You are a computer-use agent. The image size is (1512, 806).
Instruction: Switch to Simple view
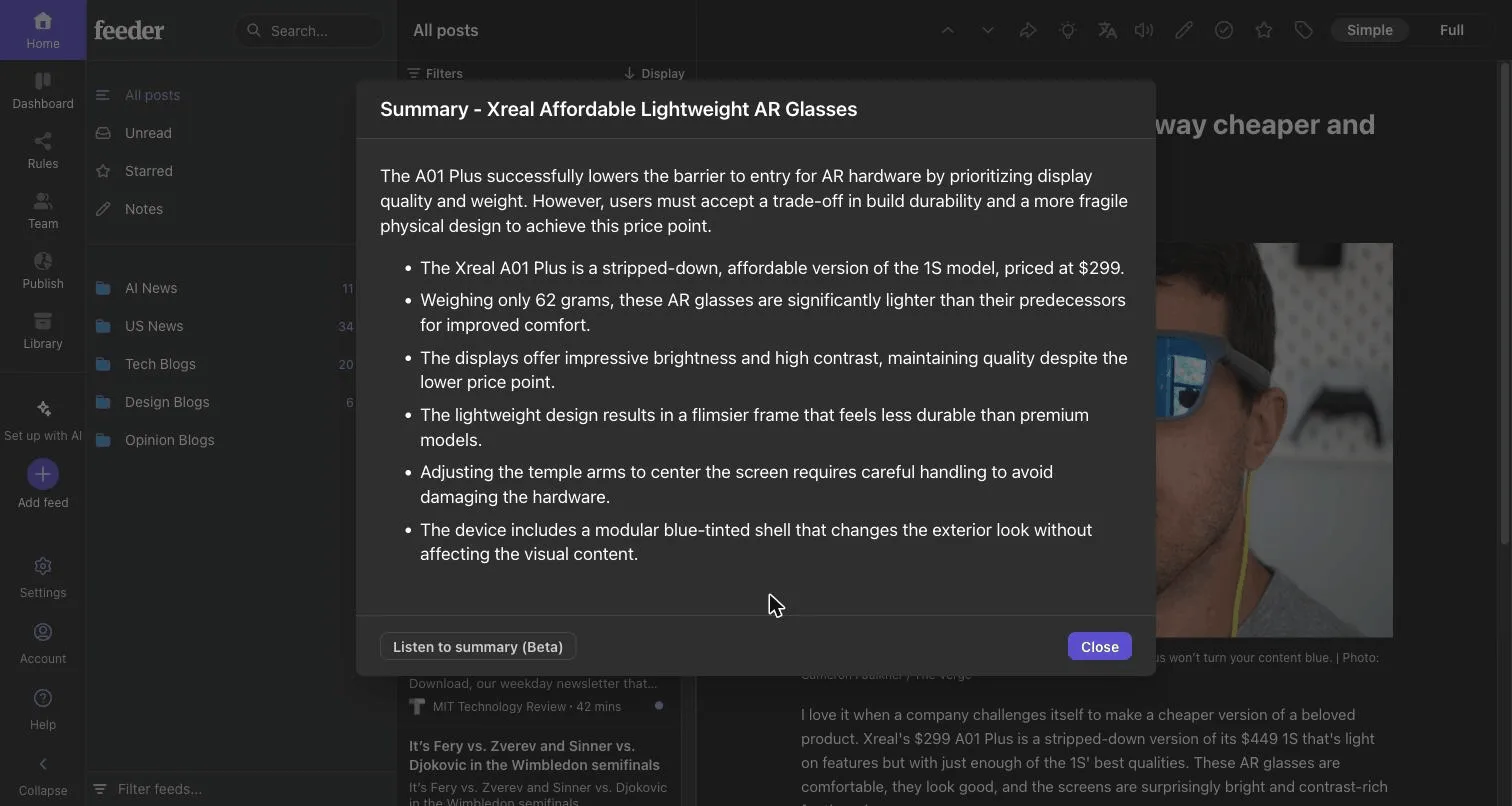click(1369, 30)
